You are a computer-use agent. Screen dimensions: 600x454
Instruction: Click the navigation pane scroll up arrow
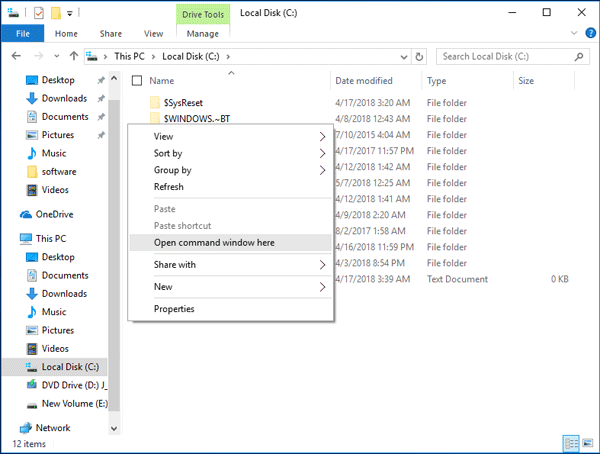point(114,78)
